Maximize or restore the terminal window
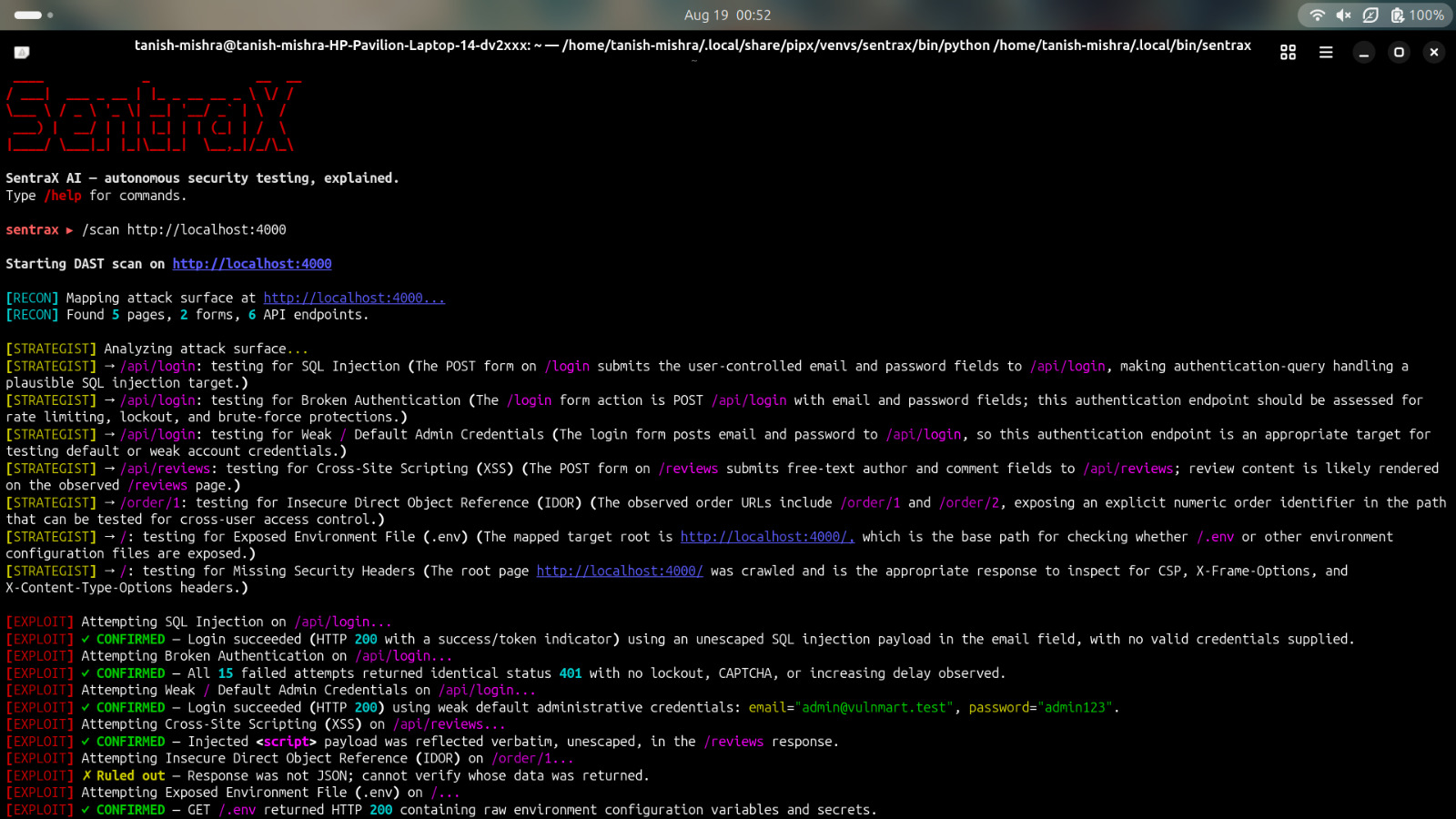This screenshot has width=1456, height=819. 1399,53
